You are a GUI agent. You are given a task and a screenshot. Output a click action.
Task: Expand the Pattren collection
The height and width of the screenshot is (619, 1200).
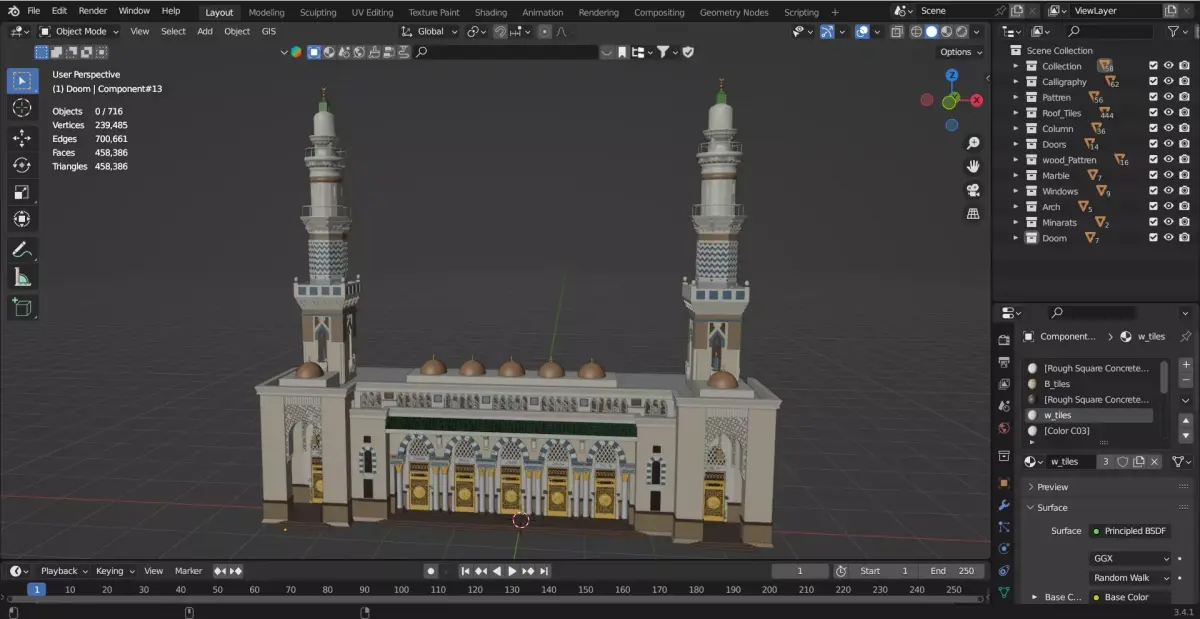coord(1016,97)
